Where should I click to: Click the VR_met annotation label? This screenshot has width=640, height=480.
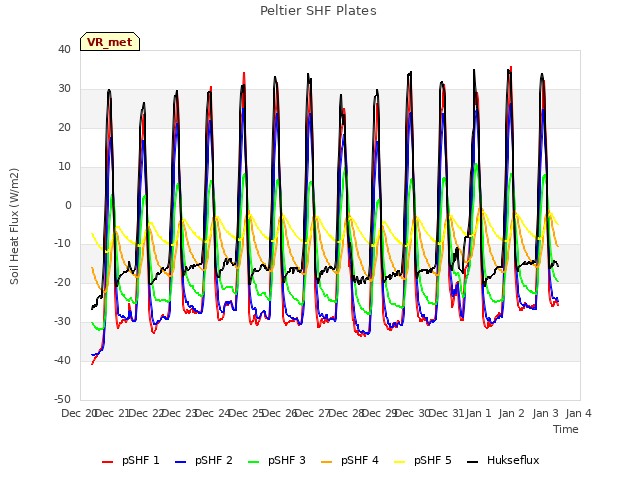point(110,42)
